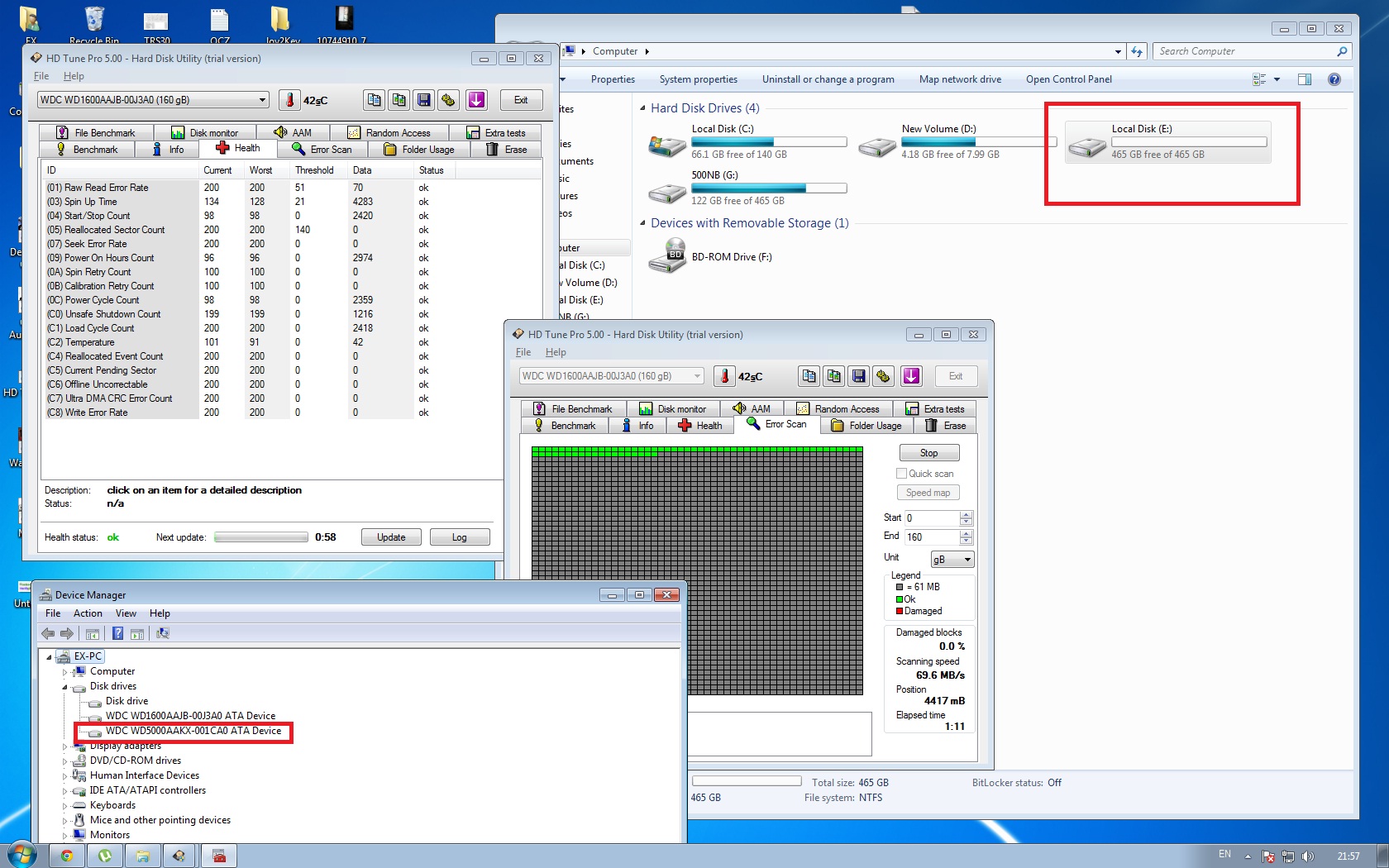Click the Windows Start orb
This screenshot has width=1389, height=868.
click(x=22, y=855)
